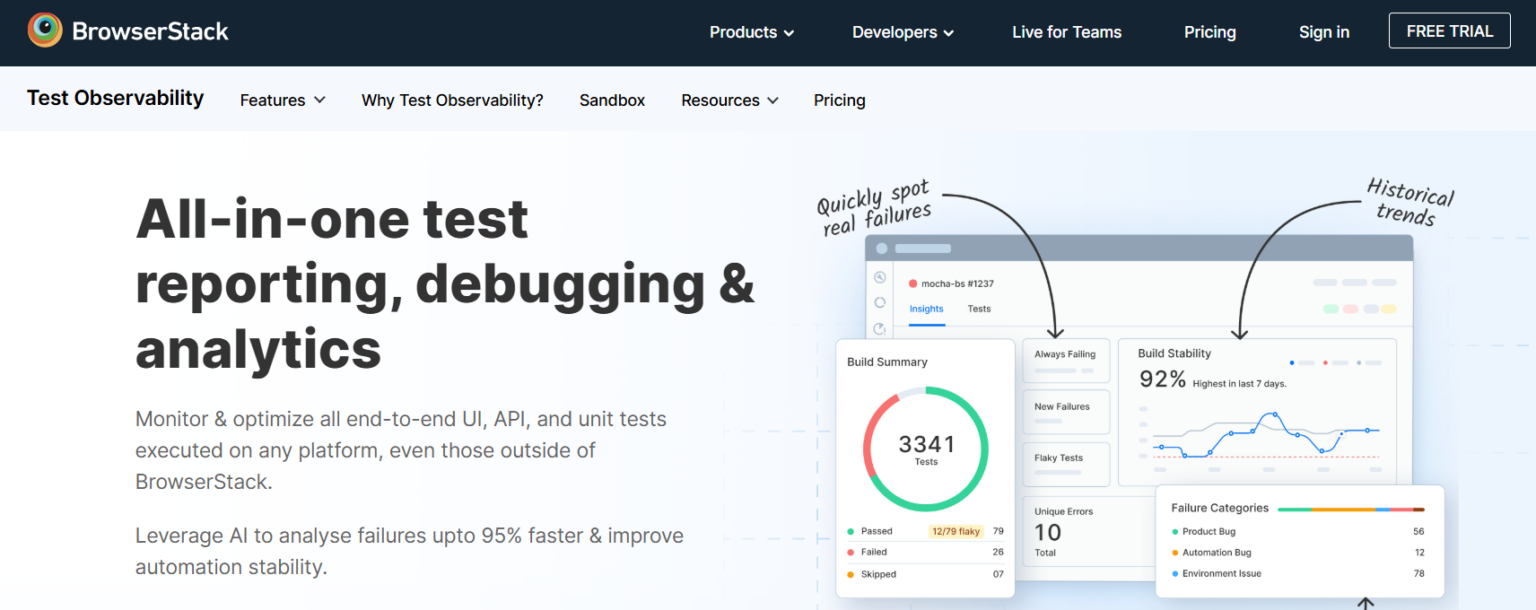Go to the Sandbox page
Screen dimensions: 1536x610
tap(612, 100)
